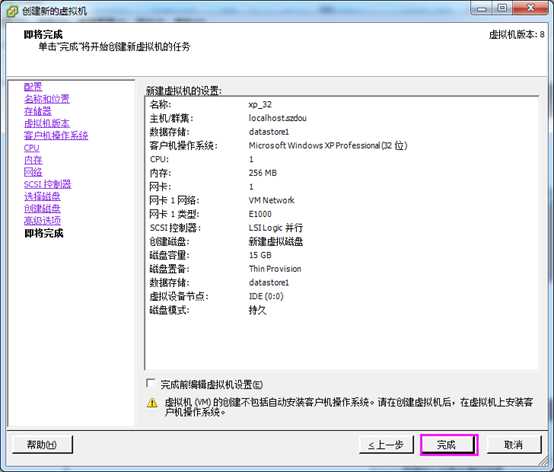The height and width of the screenshot is (472, 554).
Task: Open the CPU step link
Action: [x=31, y=148]
